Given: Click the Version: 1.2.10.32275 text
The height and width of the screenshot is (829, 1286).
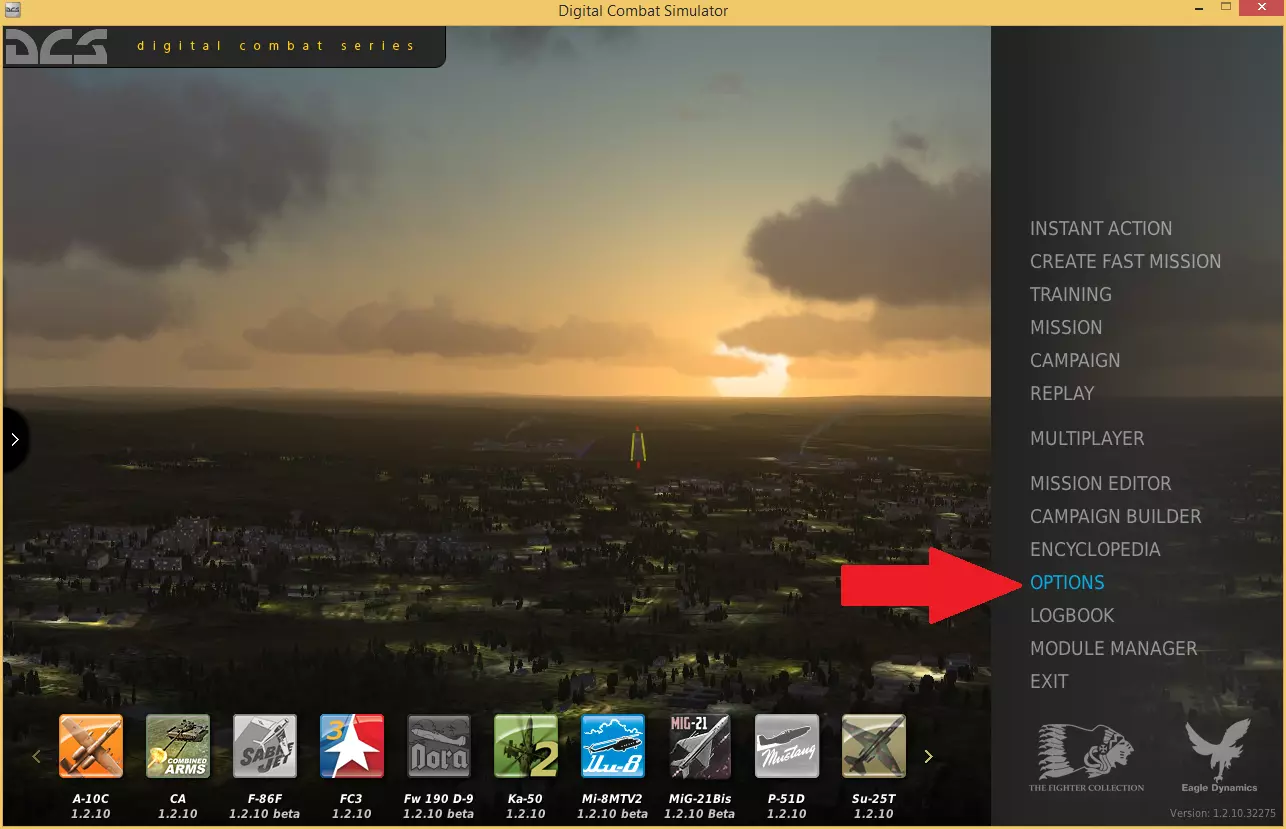Looking at the screenshot, I should point(1223,813).
